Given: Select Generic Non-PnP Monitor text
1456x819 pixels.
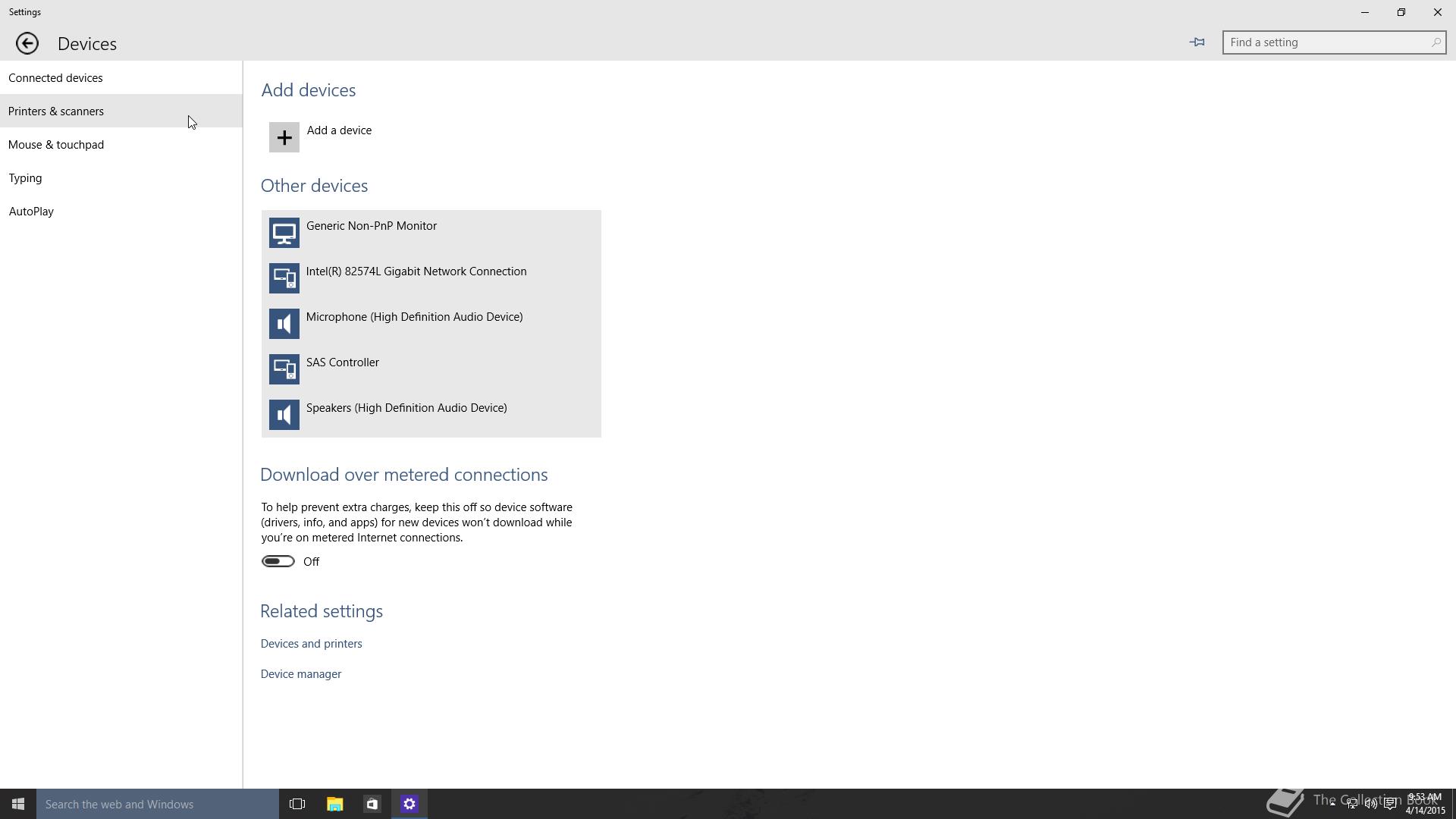Looking at the screenshot, I should [x=372, y=226].
